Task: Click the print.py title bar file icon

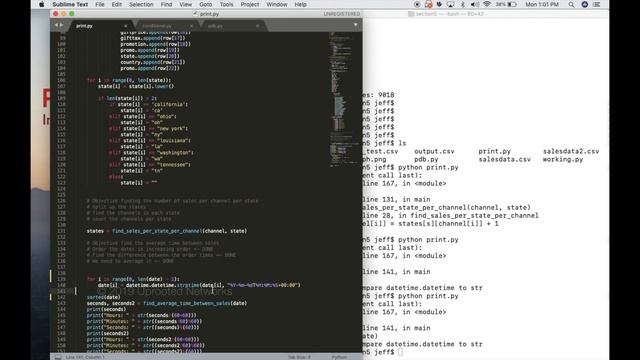Action: pos(195,14)
